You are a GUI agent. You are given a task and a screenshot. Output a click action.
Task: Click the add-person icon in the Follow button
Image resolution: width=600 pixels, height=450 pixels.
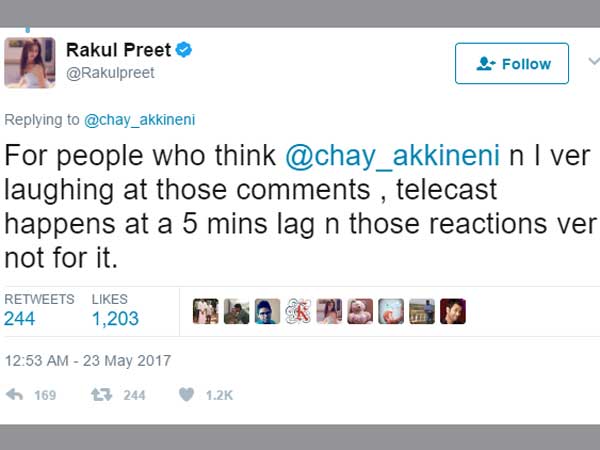tap(486, 64)
